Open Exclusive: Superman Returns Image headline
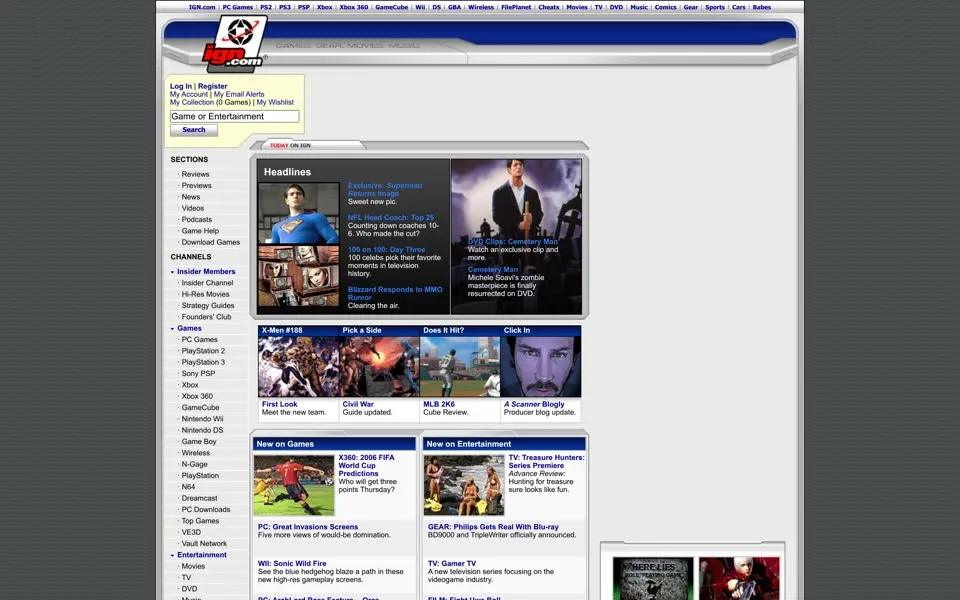960x600 pixels. tap(384, 189)
